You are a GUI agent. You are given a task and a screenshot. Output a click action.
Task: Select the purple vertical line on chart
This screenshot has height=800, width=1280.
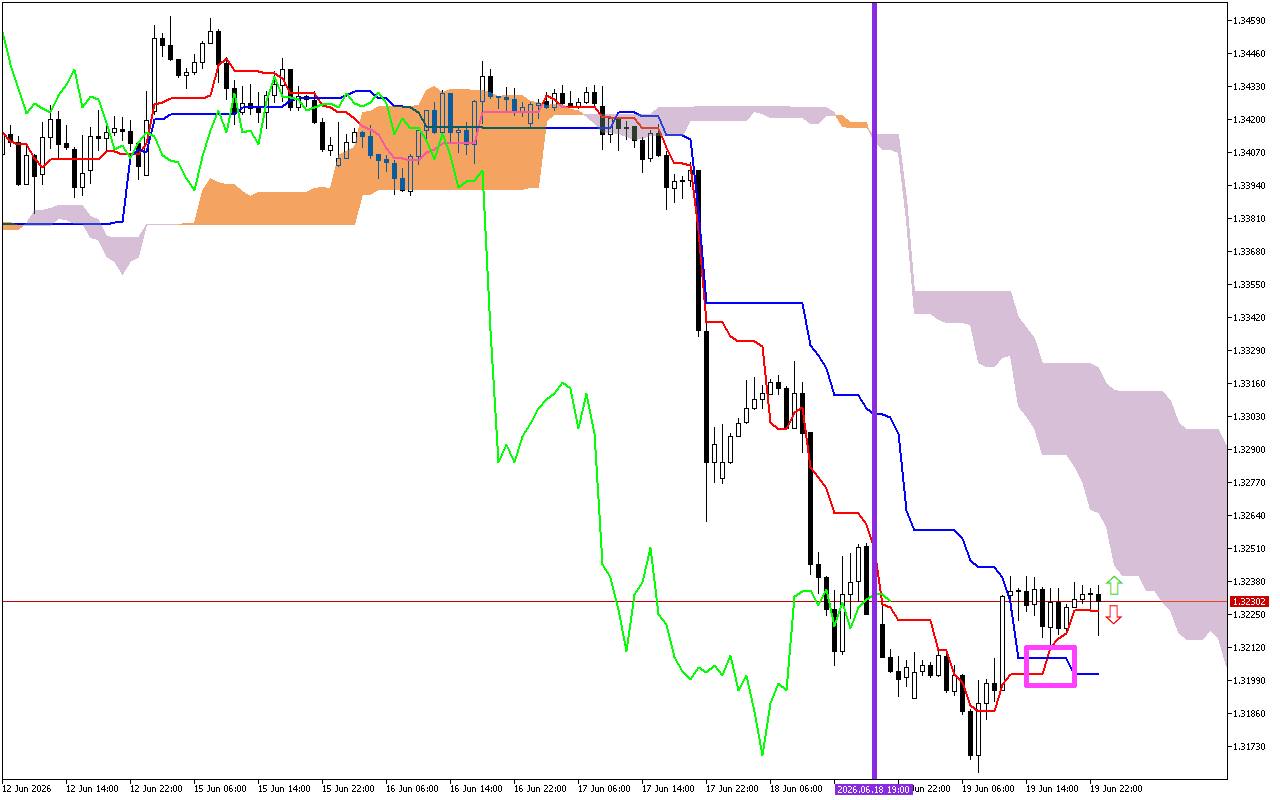pyautogui.click(x=875, y=390)
